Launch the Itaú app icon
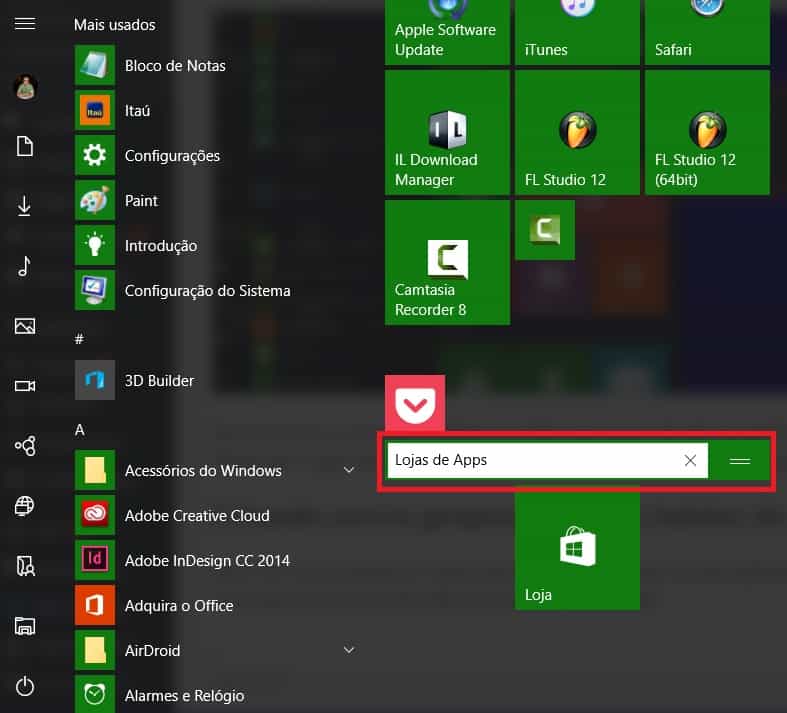This screenshot has height=713, width=787. pyautogui.click(x=95, y=110)
